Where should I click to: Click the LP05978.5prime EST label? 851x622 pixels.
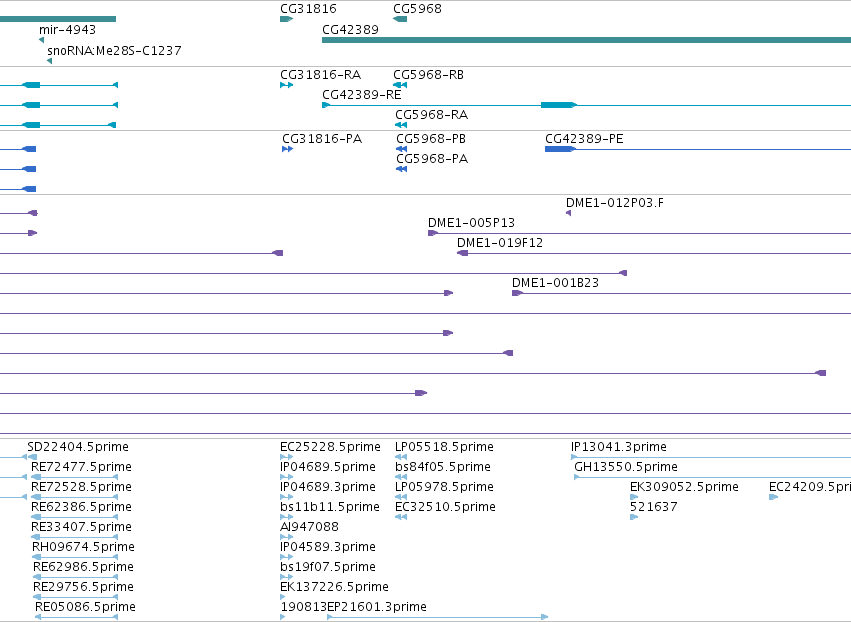444,487
